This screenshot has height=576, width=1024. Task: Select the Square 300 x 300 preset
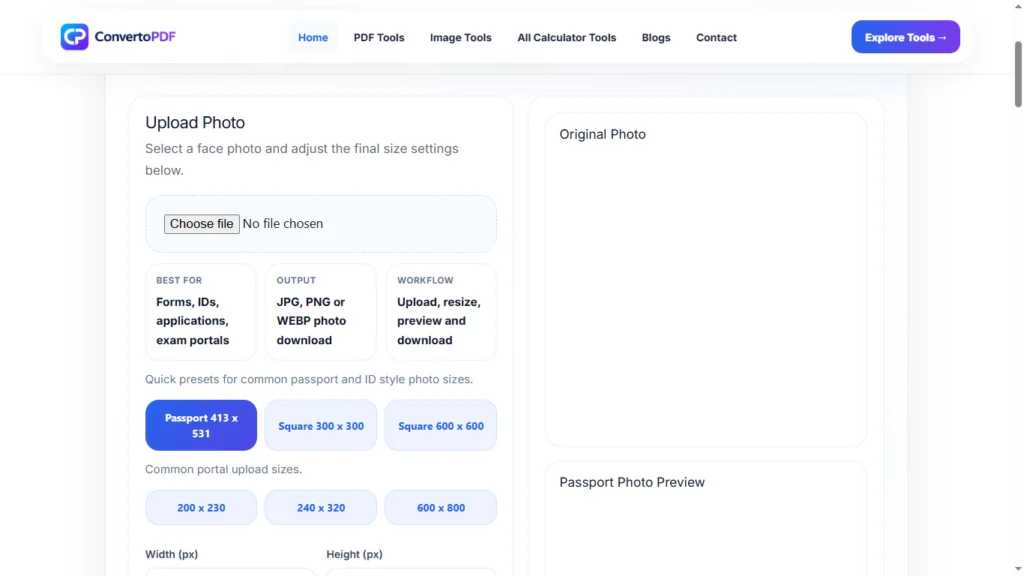(x=321, y=425)
